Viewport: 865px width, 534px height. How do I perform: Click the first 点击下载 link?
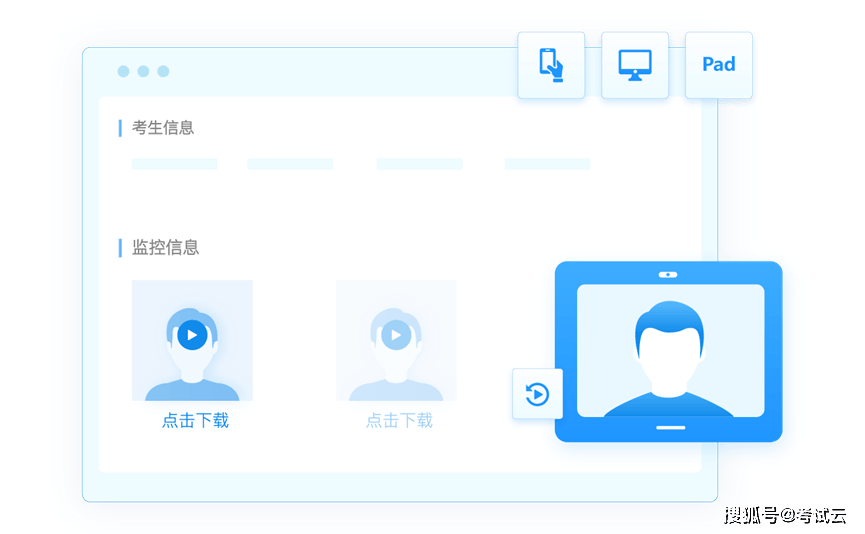tap(195, 421)
